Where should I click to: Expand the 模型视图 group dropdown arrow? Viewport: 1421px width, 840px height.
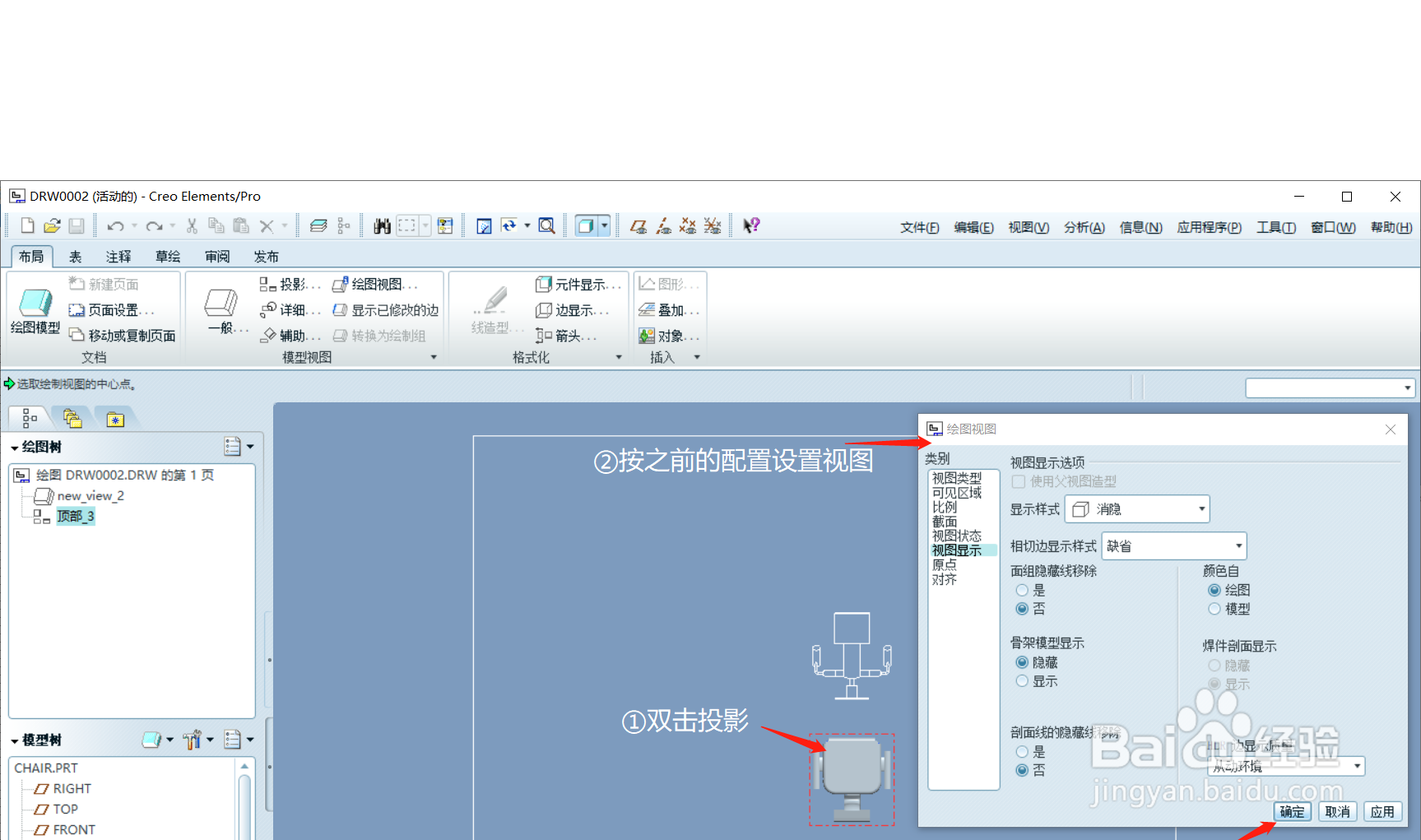pos(434,356)
